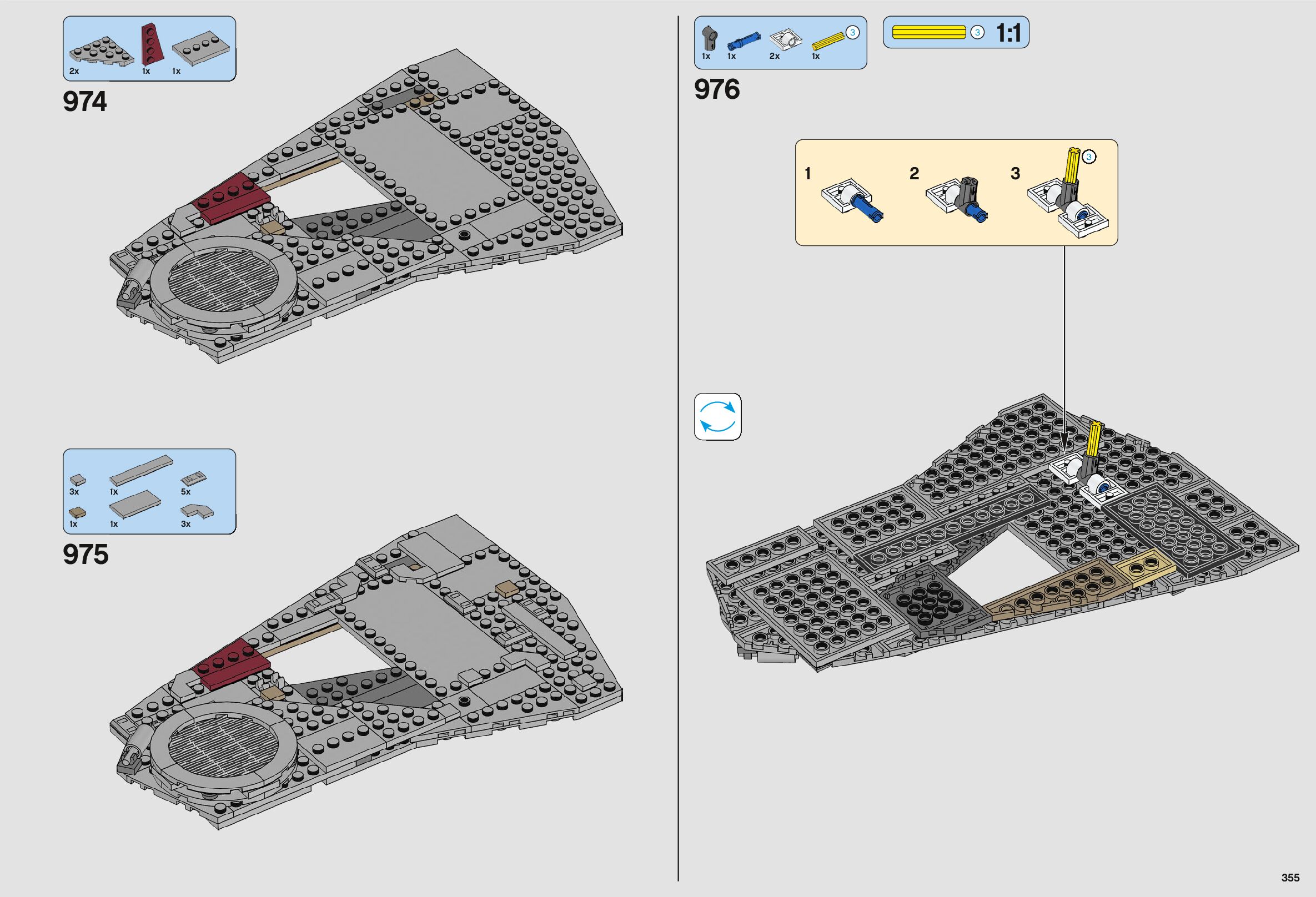
Task: Click step number 976
Action: pos(717,90)
